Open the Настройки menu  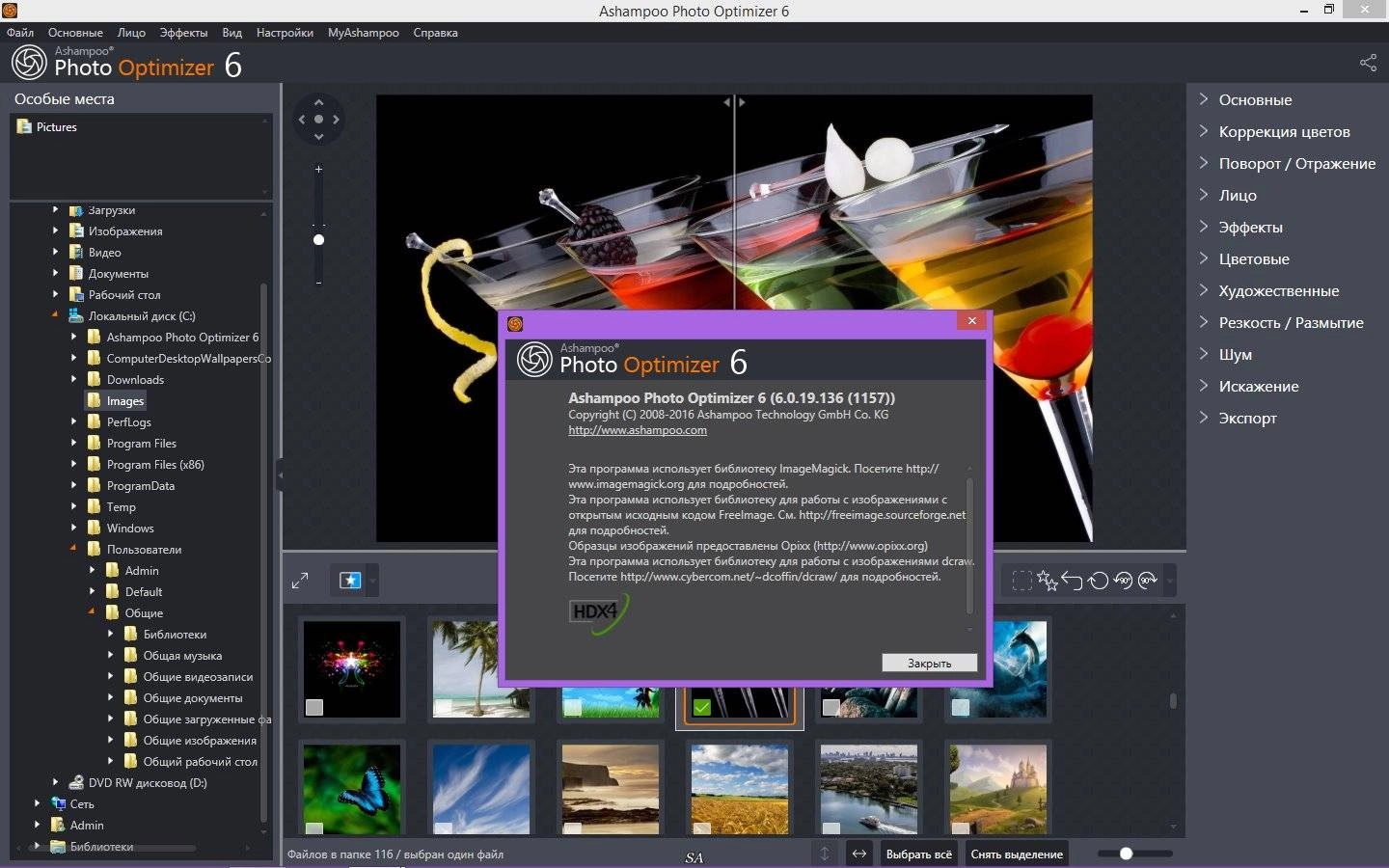(285, 32)
